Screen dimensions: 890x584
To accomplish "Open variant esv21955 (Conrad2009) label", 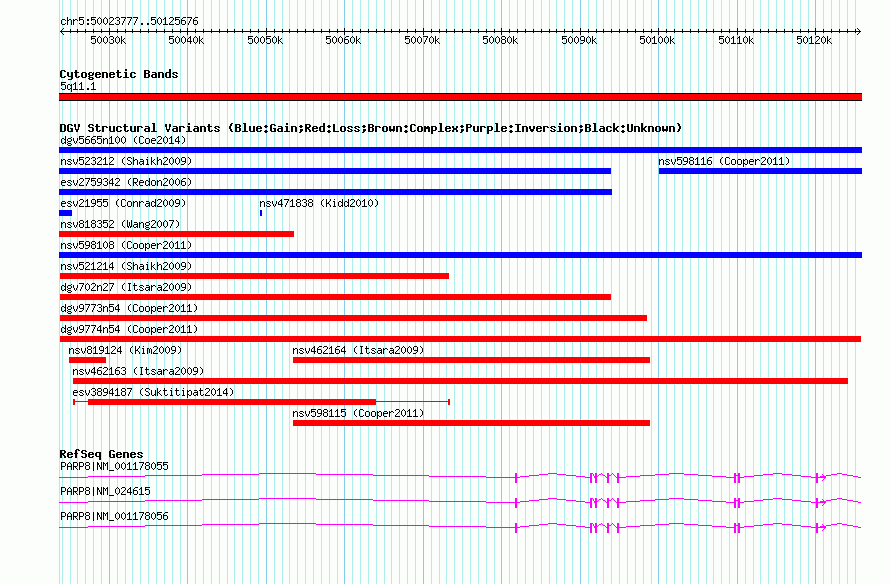I will 123,203.
